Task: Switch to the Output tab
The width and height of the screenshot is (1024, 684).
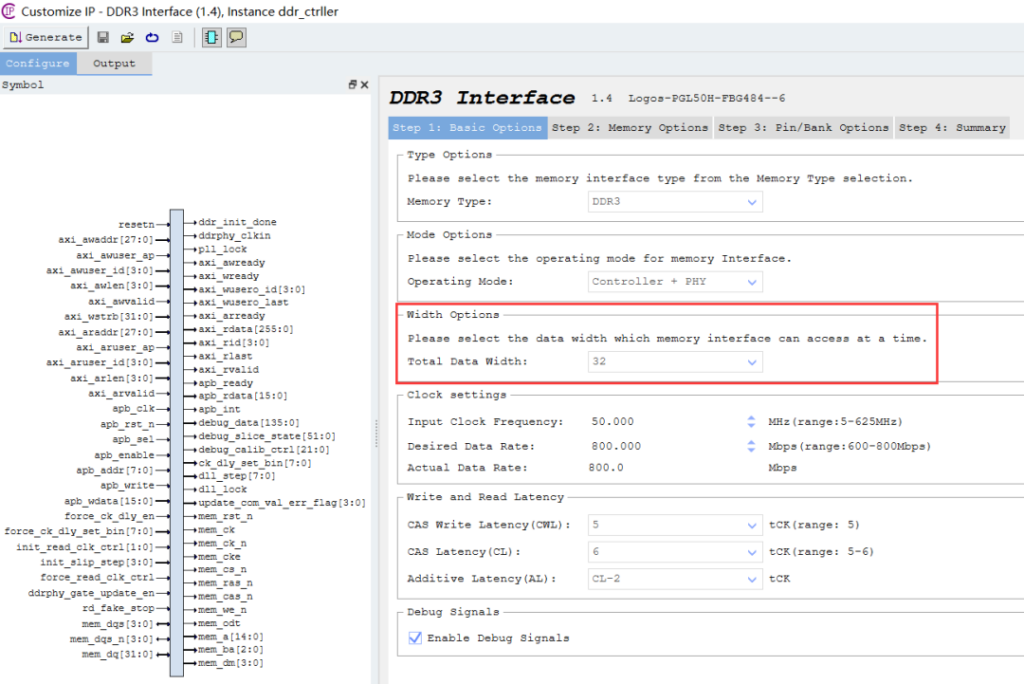Action: [x=114, y=63]
